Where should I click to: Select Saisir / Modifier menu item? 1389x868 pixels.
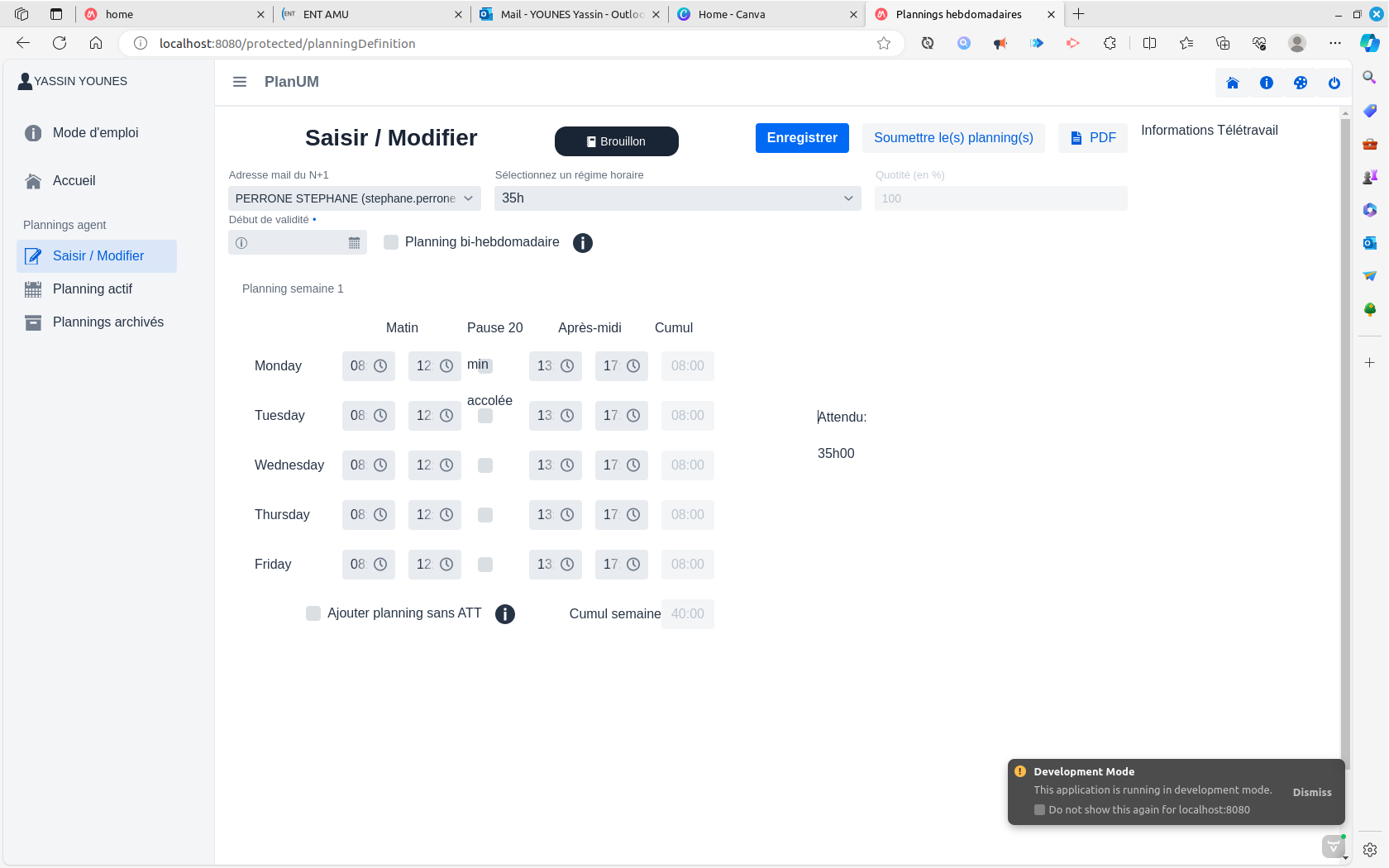pos(97,256)
